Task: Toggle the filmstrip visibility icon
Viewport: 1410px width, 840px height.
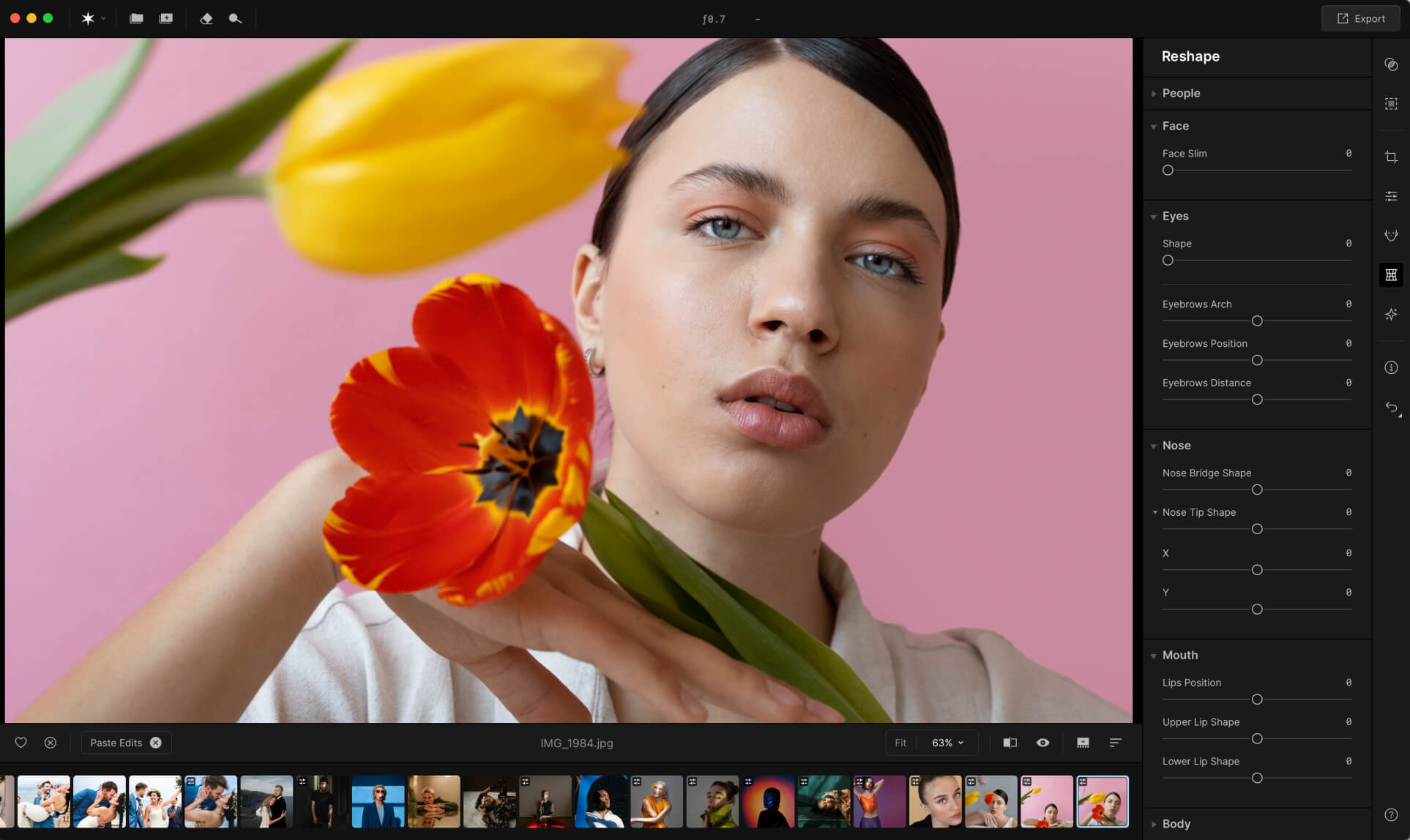Action: (1083, 743)
